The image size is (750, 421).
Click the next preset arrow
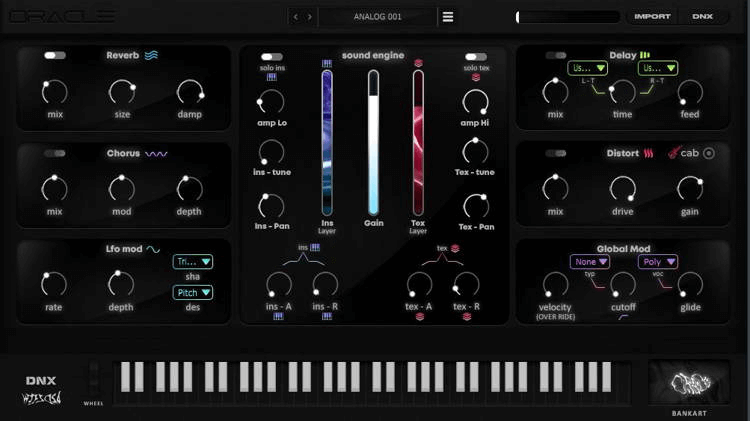coord(309,17)
